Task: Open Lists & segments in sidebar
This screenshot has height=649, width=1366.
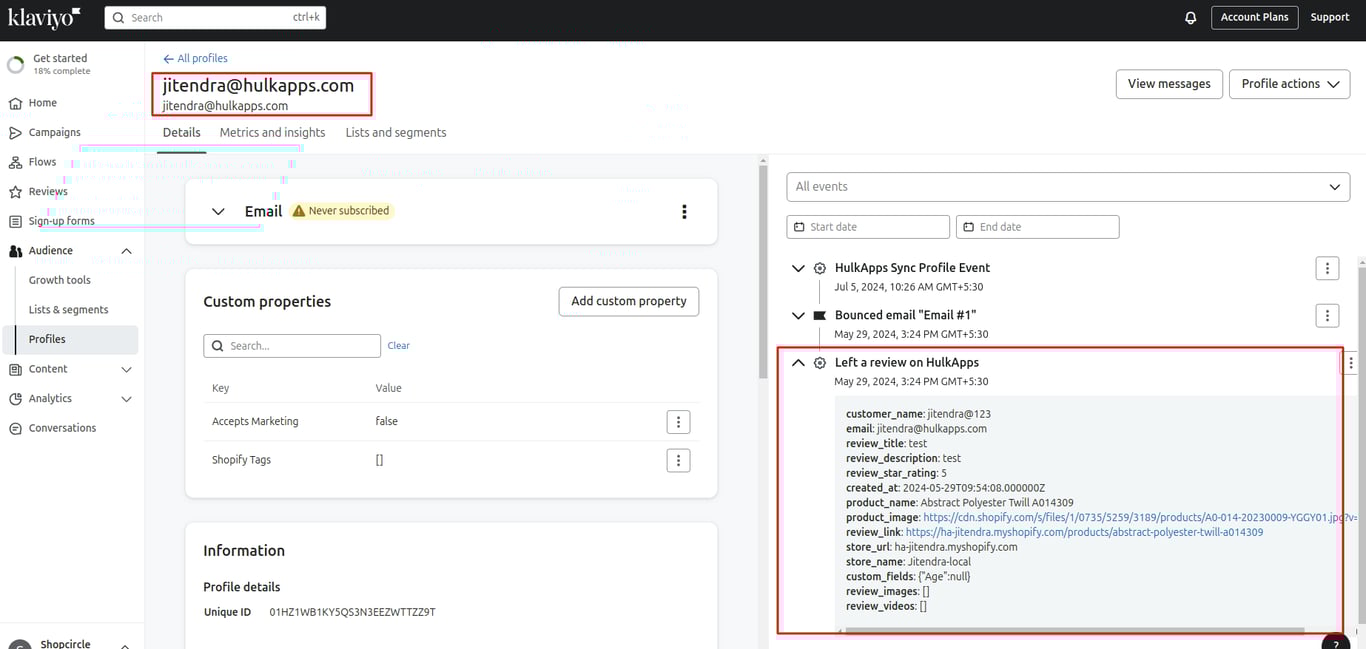Action: [68, 310]
